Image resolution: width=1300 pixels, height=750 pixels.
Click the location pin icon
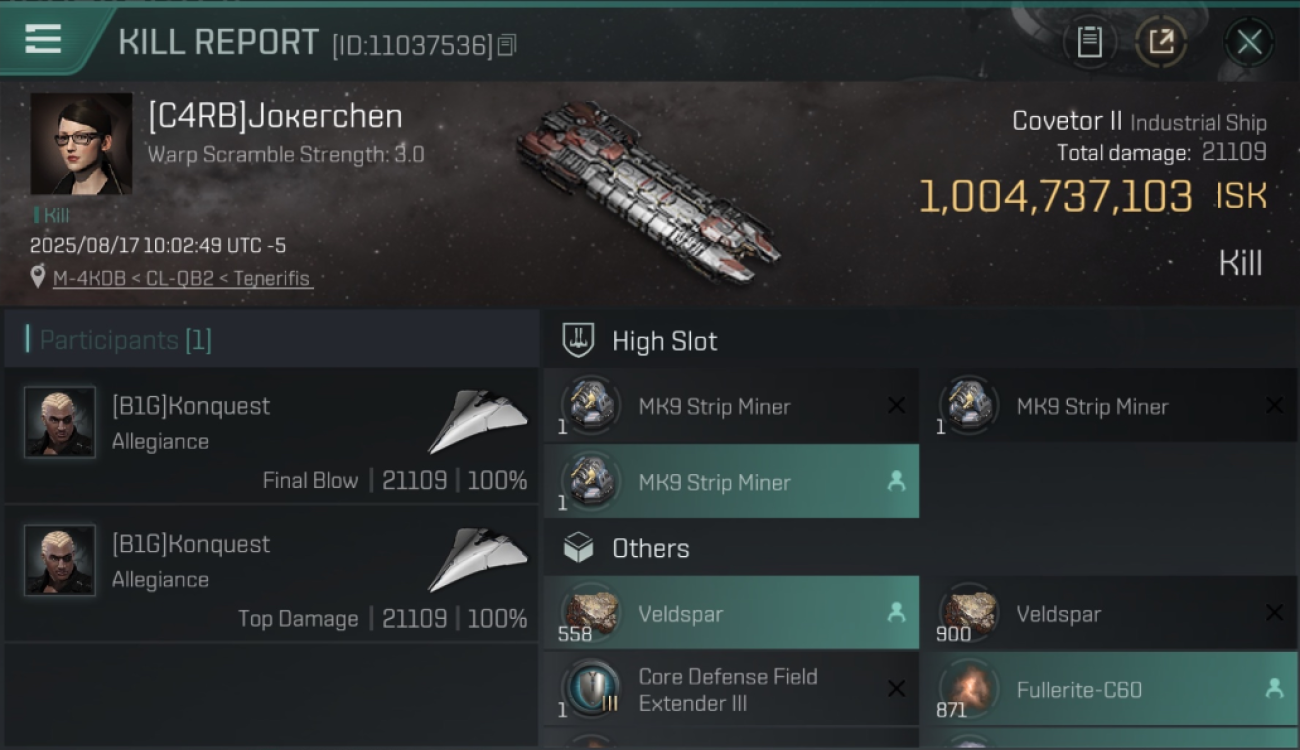(x=38, y=278)
